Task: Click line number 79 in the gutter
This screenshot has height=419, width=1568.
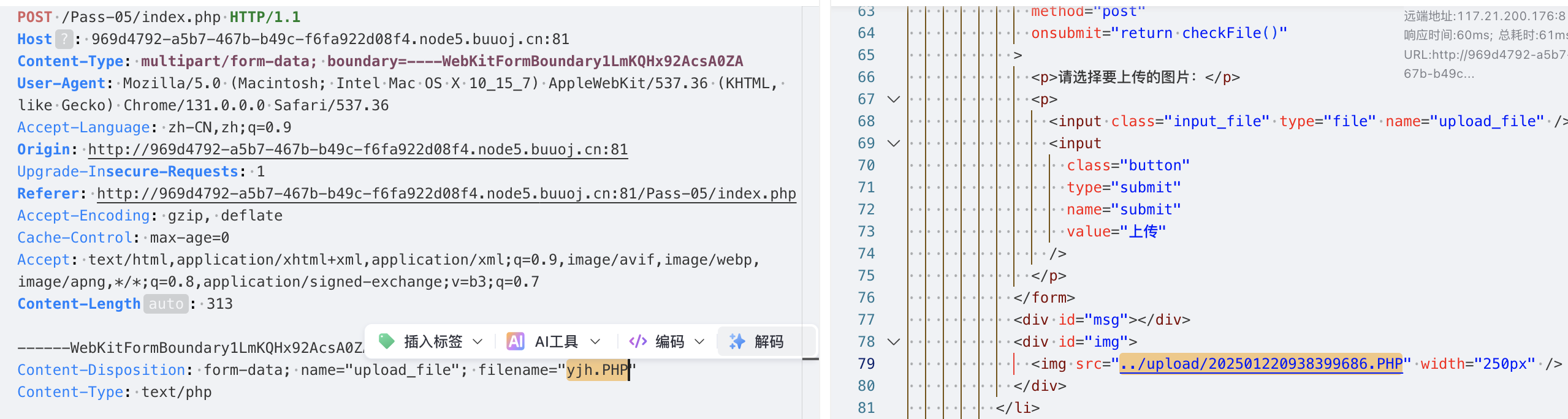Action: pos(866,364)
